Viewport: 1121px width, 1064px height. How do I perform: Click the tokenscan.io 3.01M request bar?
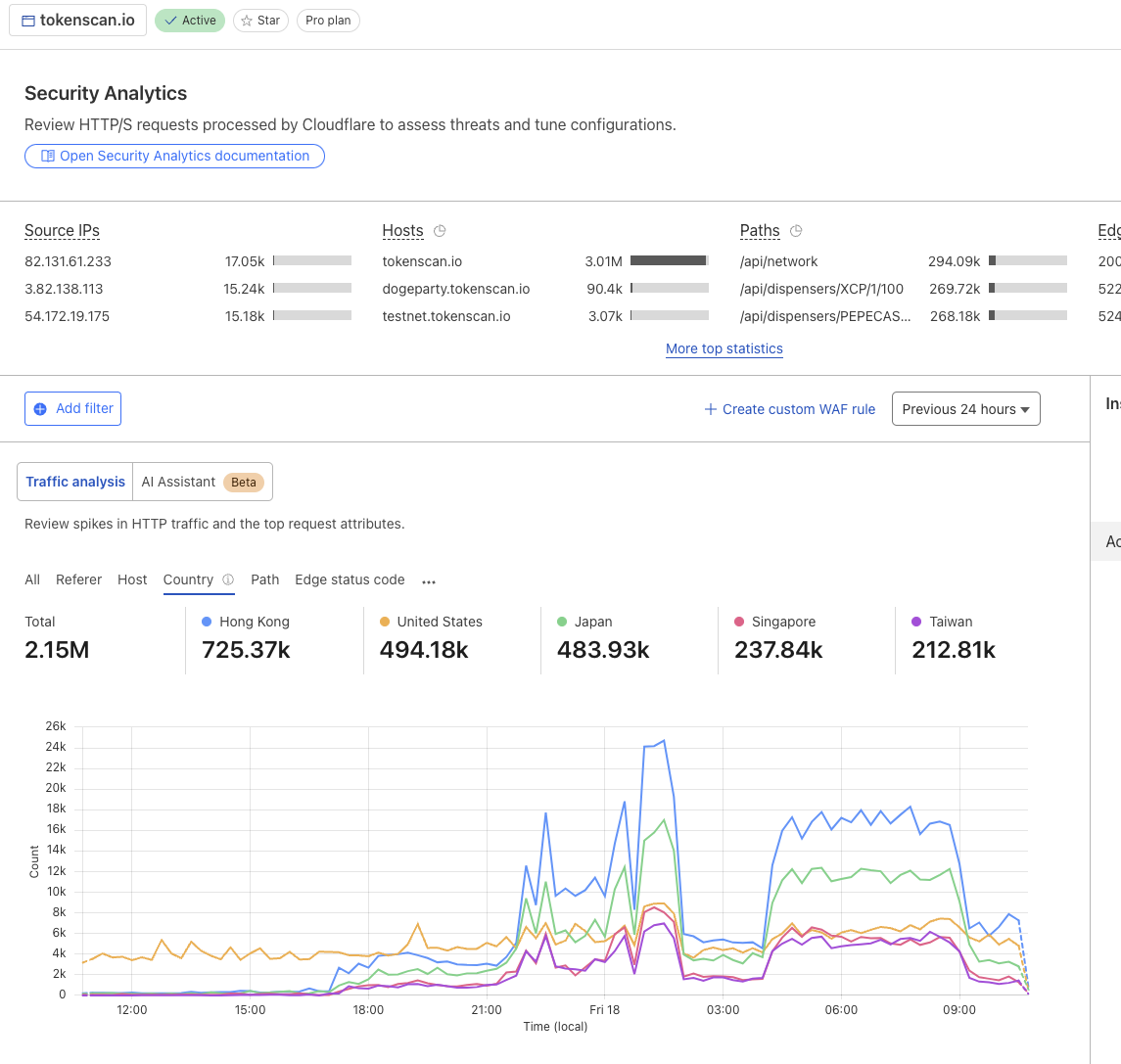click(669, 260)
